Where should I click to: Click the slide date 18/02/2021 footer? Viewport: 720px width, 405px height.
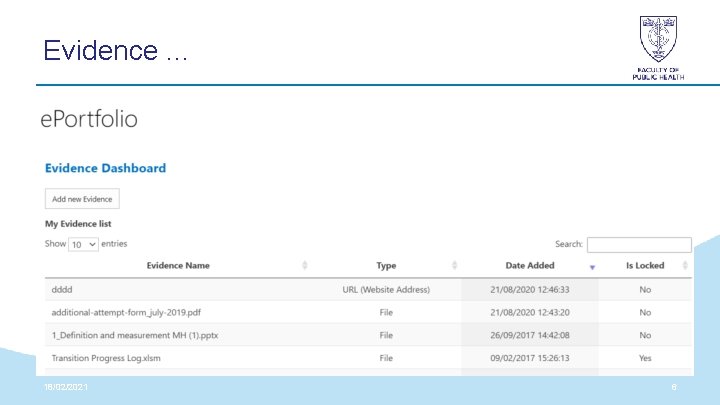coord(66,387)
